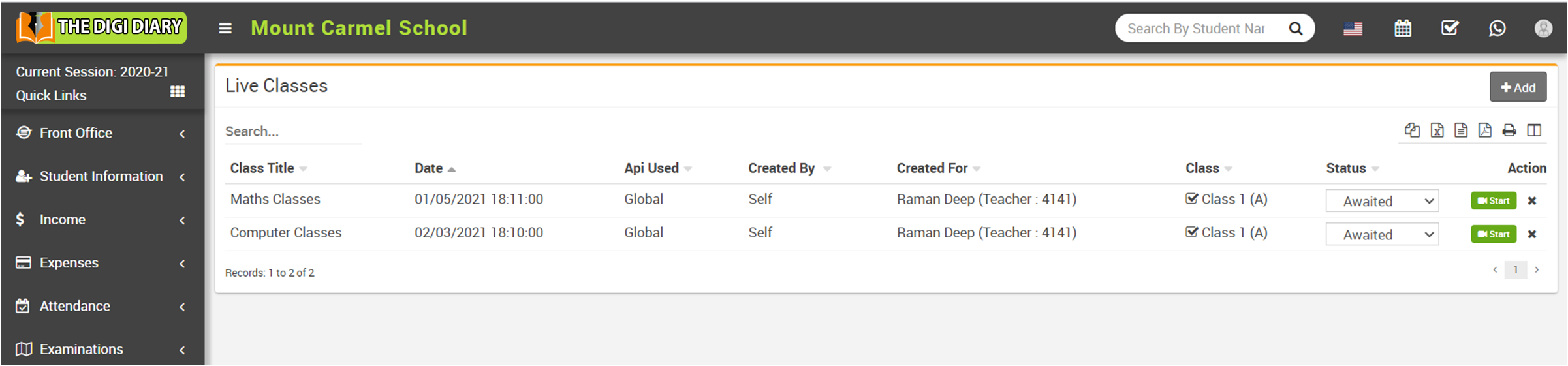Toggle Class 1 (A) checkbox for Maths Classes
Screen dimensions: 1568x366
click(1192, 199)
